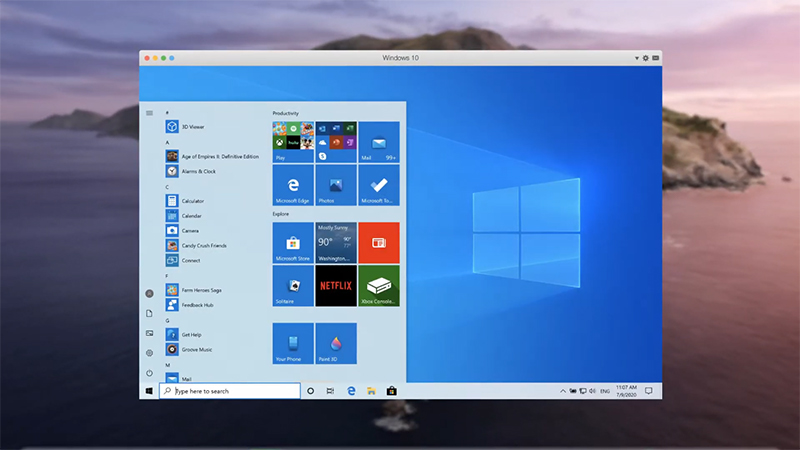Image resolution: width=800 pixels, height=450 pixels.
Task: Switch the ENG input language
Action: point(605,391)
